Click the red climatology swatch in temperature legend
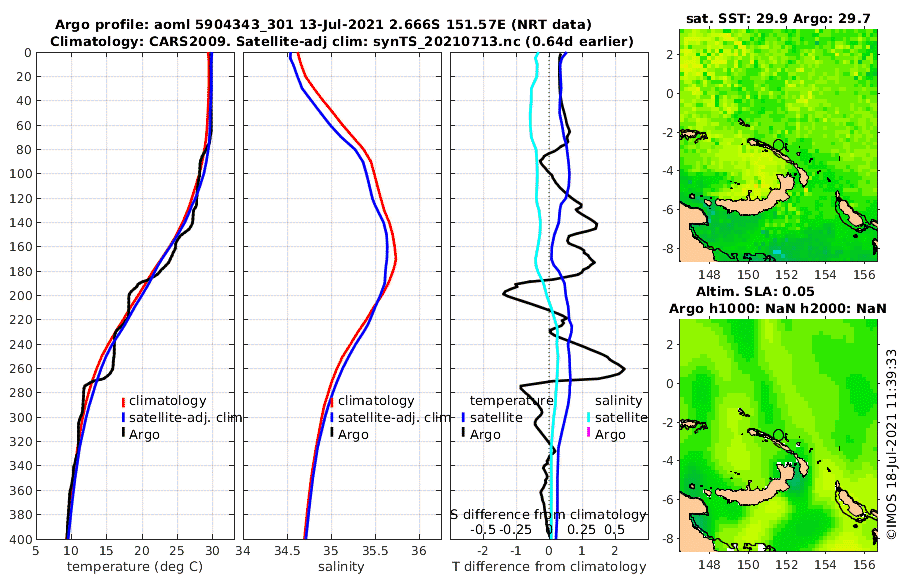 tap(123, 401)
